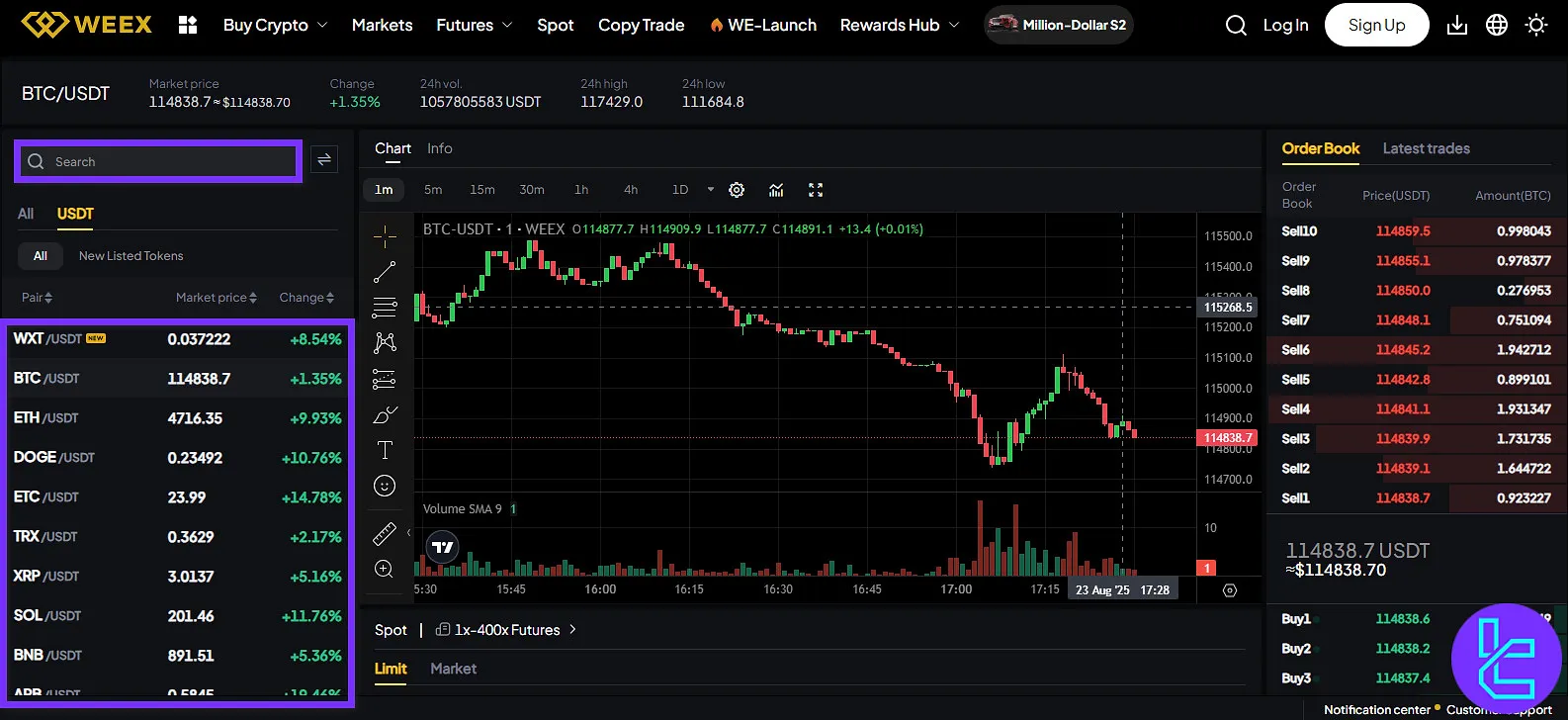Screen dimensions: 1568x720
Task: Select the 5m chart timeframe
Action: tap(433, 190)
